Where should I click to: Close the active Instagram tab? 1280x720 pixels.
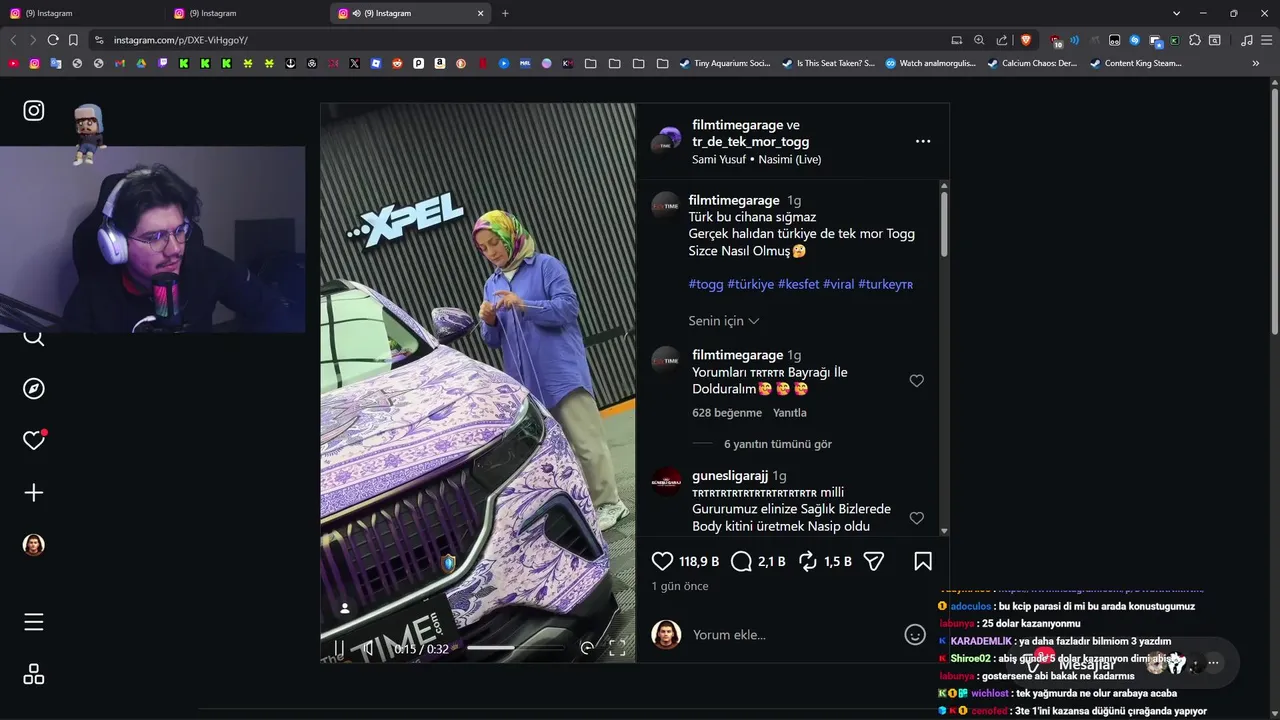pyautogui.click(x=481, y=13)
